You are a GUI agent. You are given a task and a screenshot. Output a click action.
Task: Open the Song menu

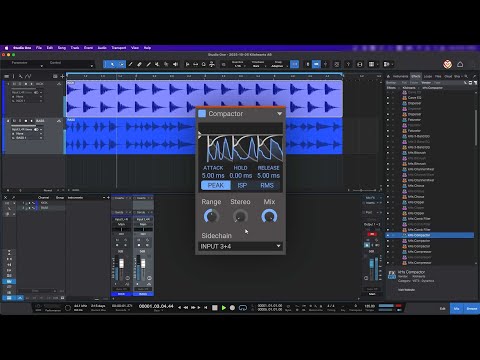point(62,48)
